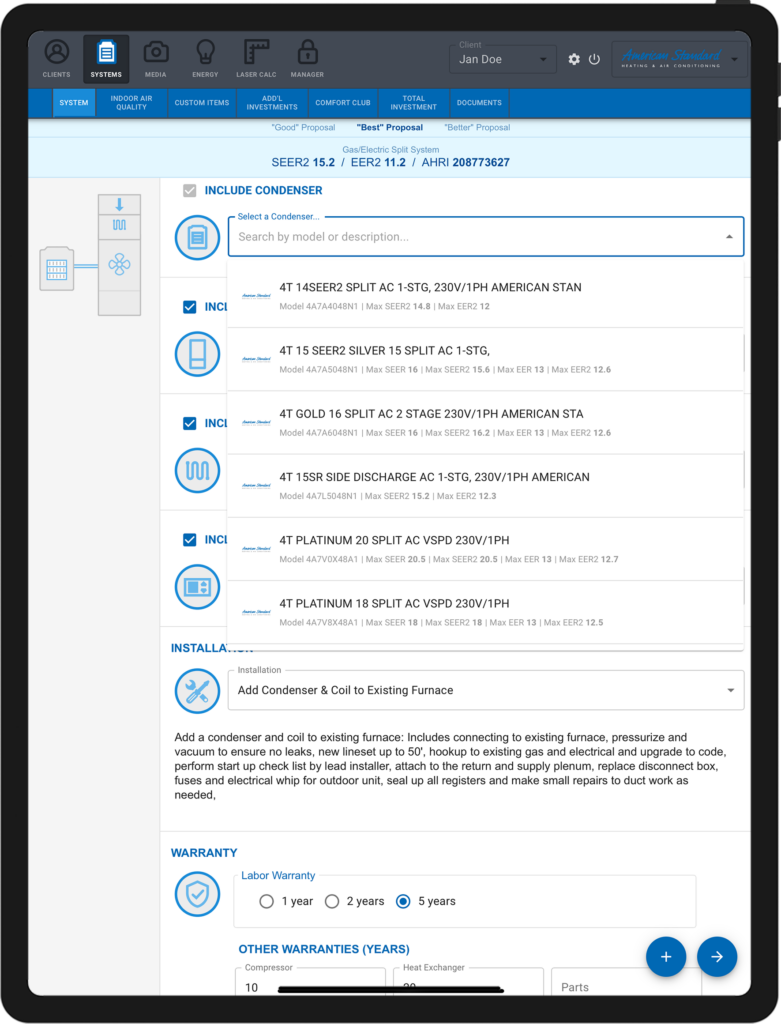This screenshot has width=781, height=1024.
Task: Click the installation tools circle icon
Action: (x=197, y=691)
